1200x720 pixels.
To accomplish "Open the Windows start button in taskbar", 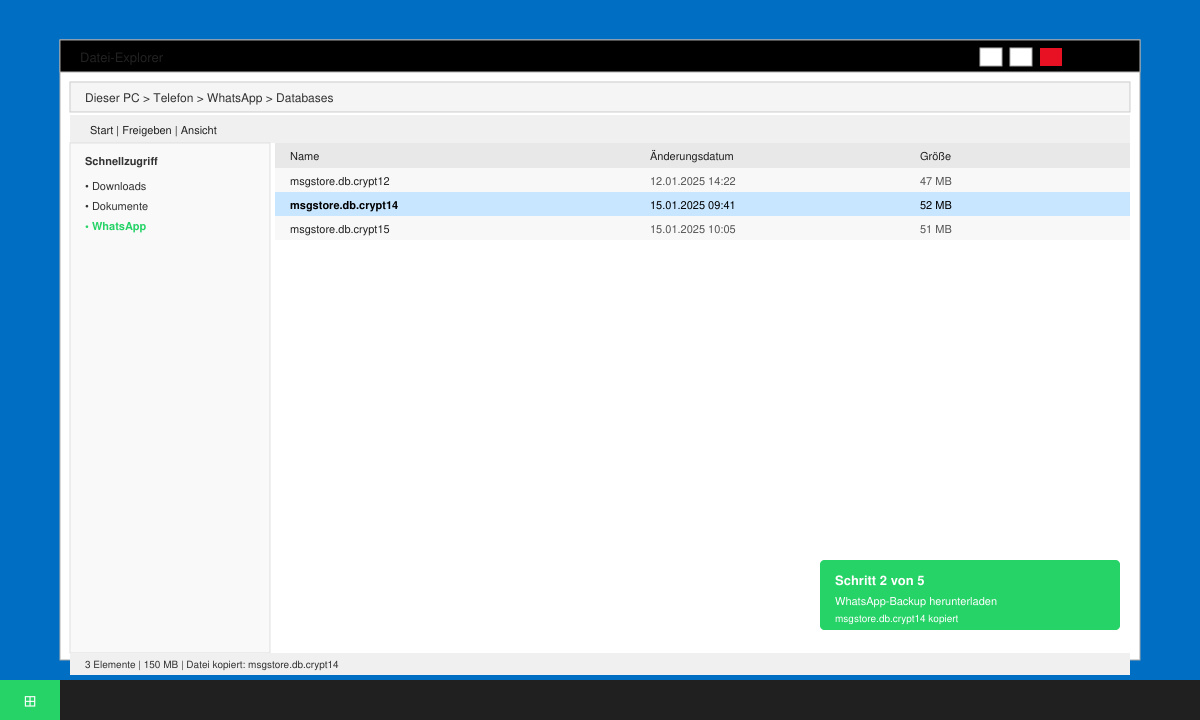I will tap(30, 700).
